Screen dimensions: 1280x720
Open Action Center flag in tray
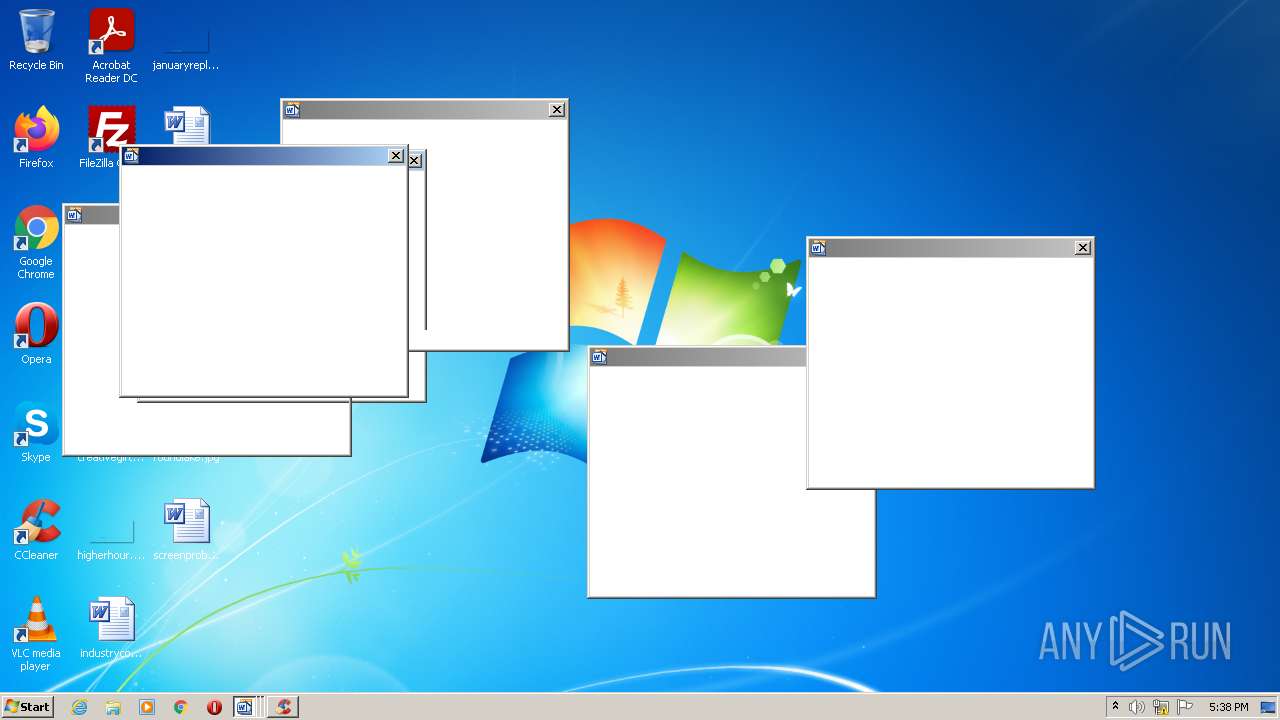pyautogui.click(x=1185, y=707)
